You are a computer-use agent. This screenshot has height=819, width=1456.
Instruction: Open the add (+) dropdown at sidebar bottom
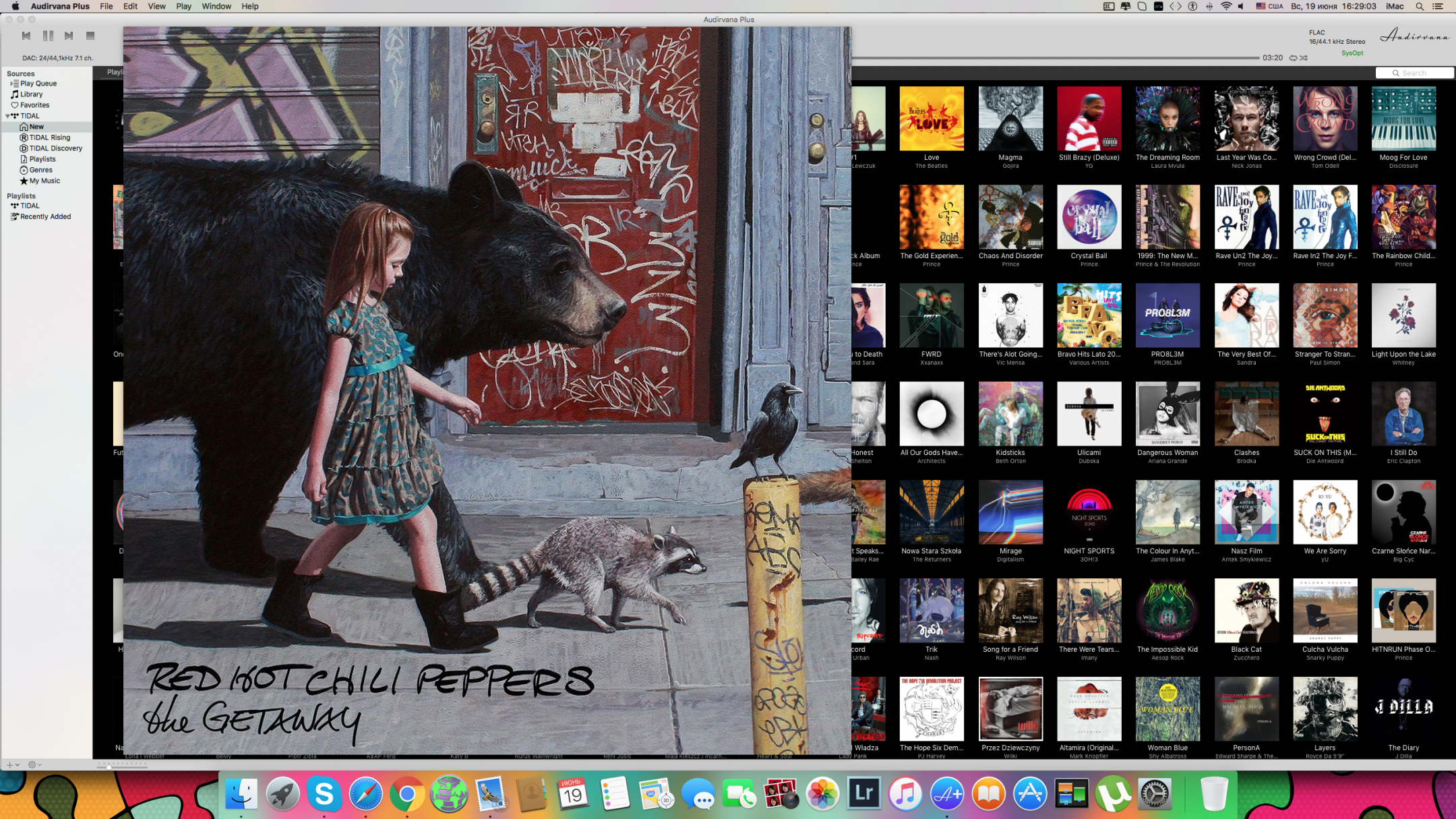(x=12, y=764)
